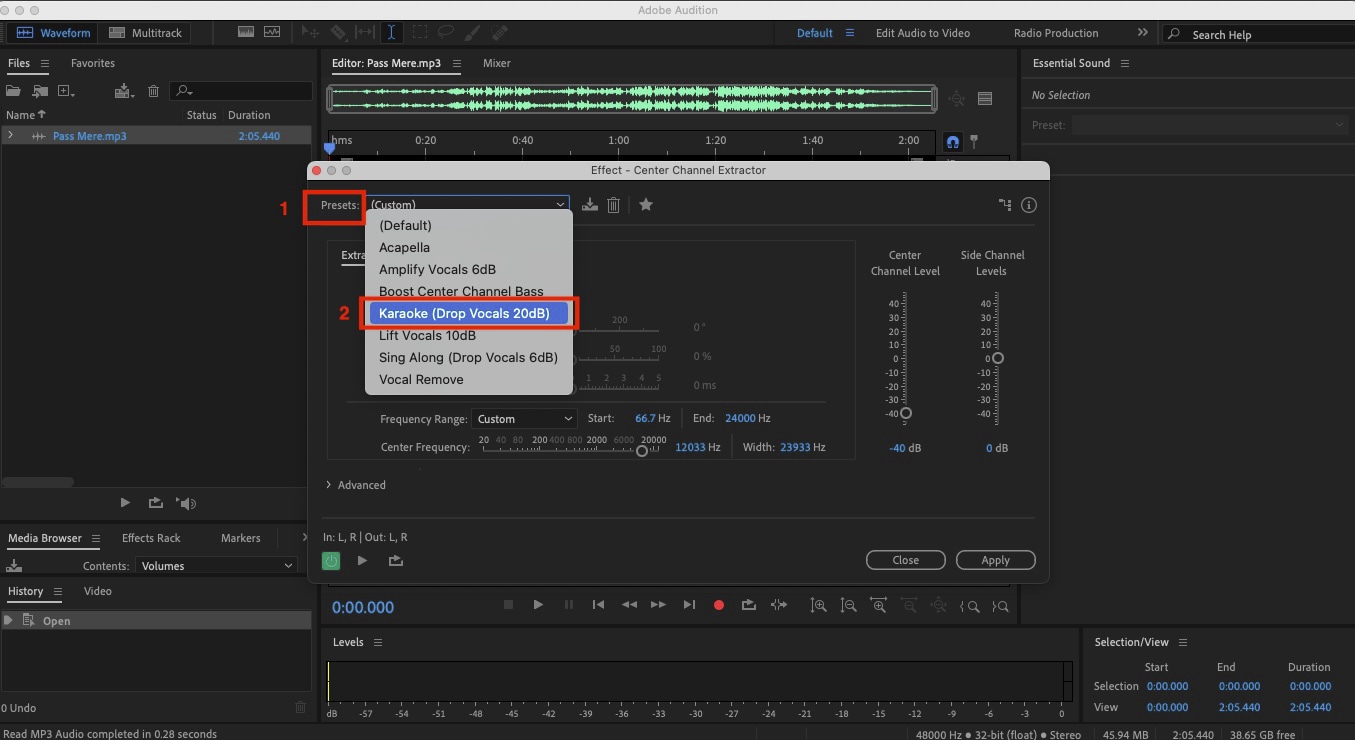Click the Open File folder icon
Viewport: 1355px width, 740px height.
(14, 91)
